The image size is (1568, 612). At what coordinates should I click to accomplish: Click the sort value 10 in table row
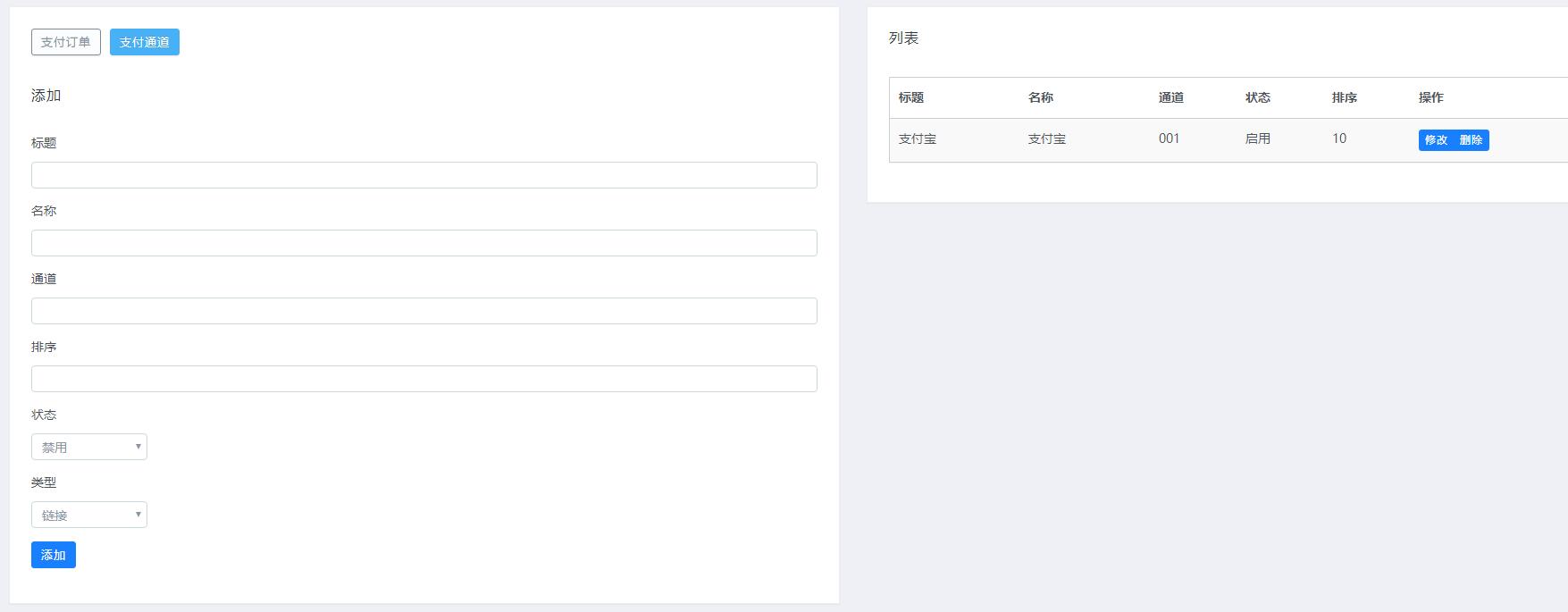click(x=1339, y=138)
